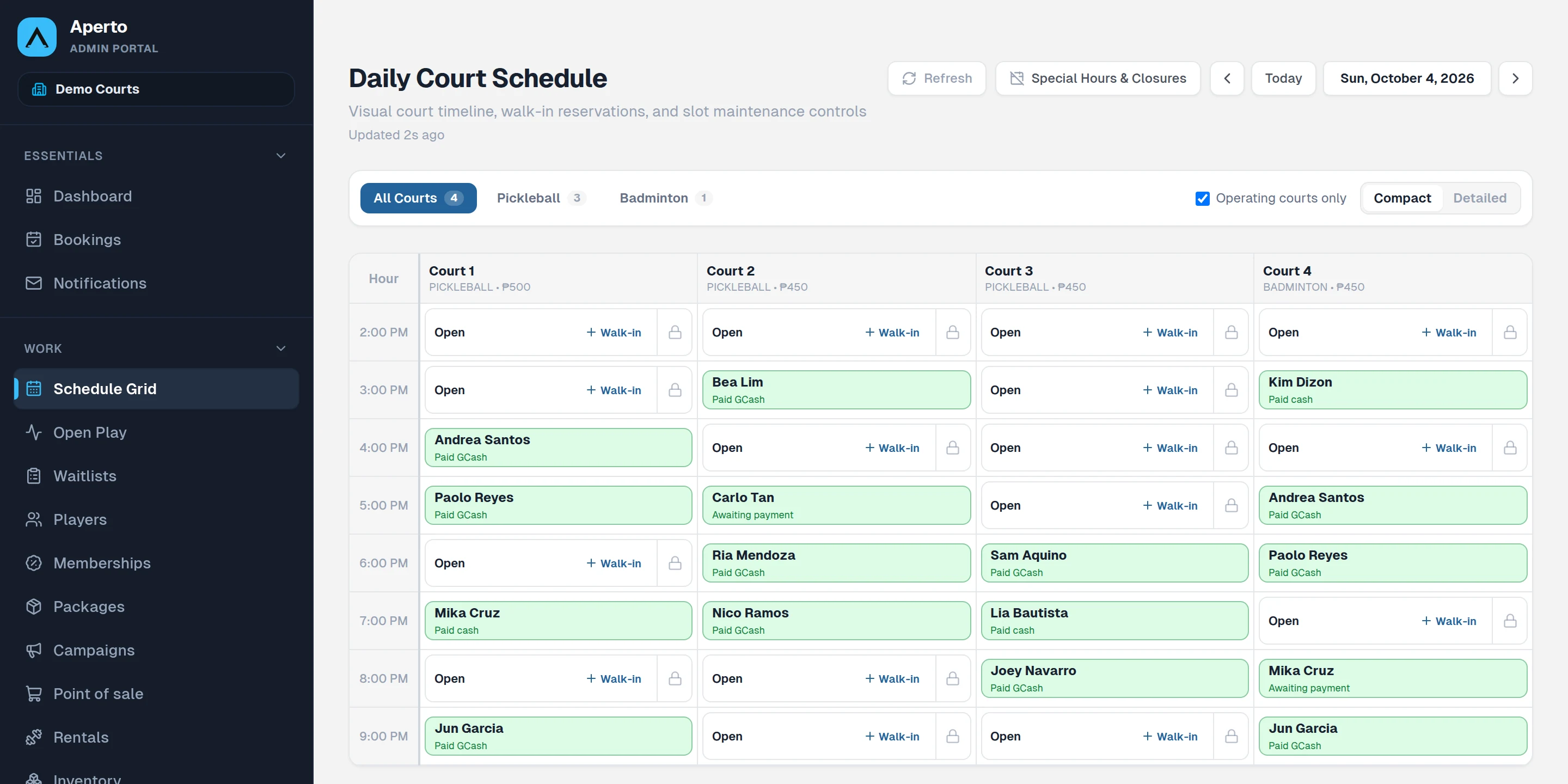The height and width of the screenshot is (784, 1568).
Task: Open the Dashboard sidebar icon
Action: pyautogui.click(x=33, y=196)
